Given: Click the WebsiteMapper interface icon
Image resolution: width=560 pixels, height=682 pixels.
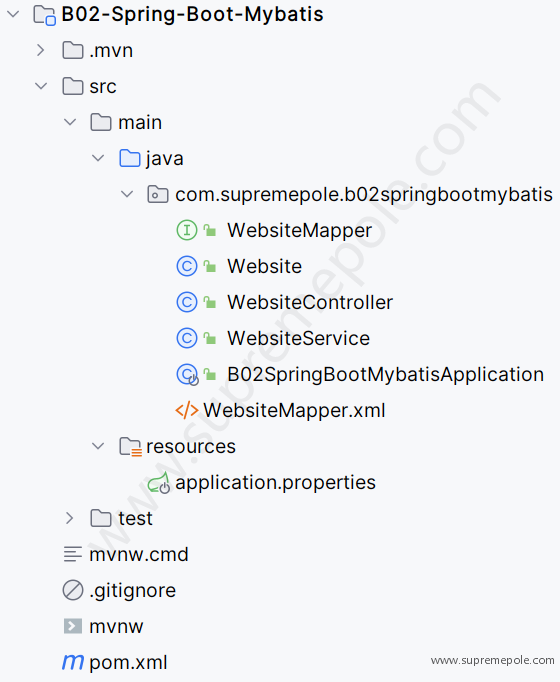Looking at the screenshot, I should (187, 230).
